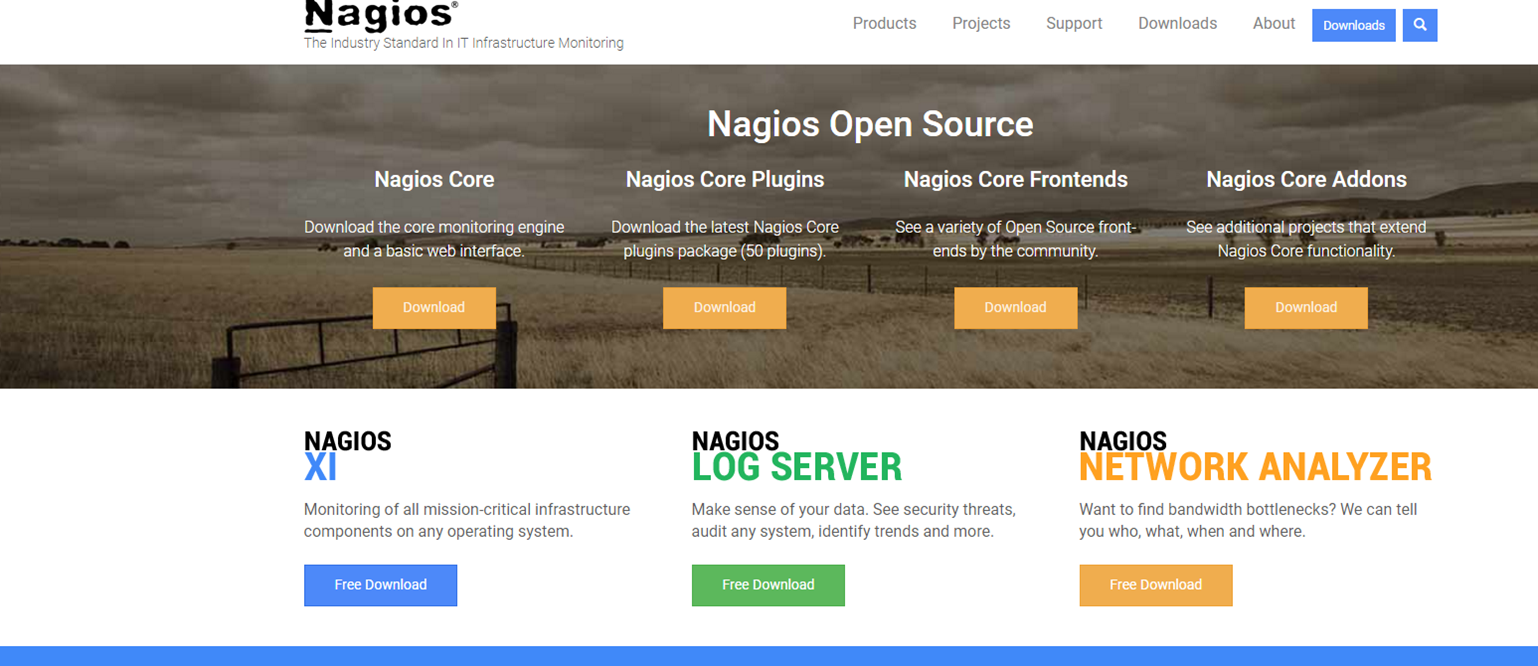This screenshot has width=1538, height=666.
Task: Click the Nagios Core heading
Action: [434, 180]
